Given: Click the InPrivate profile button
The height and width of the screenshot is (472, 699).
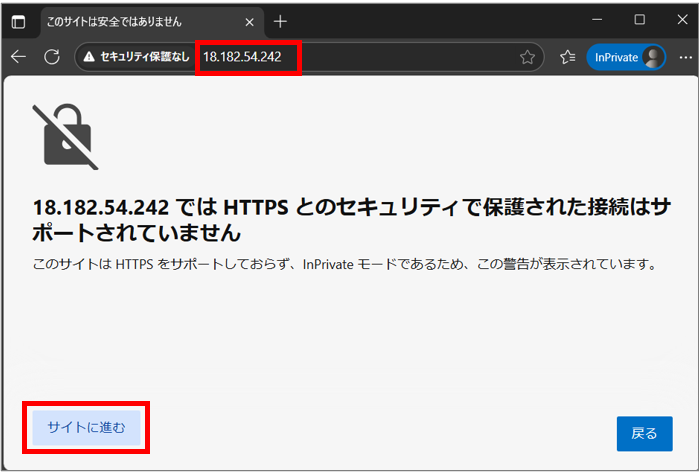Looking at the screenshot, I should [x=626, y=57].
